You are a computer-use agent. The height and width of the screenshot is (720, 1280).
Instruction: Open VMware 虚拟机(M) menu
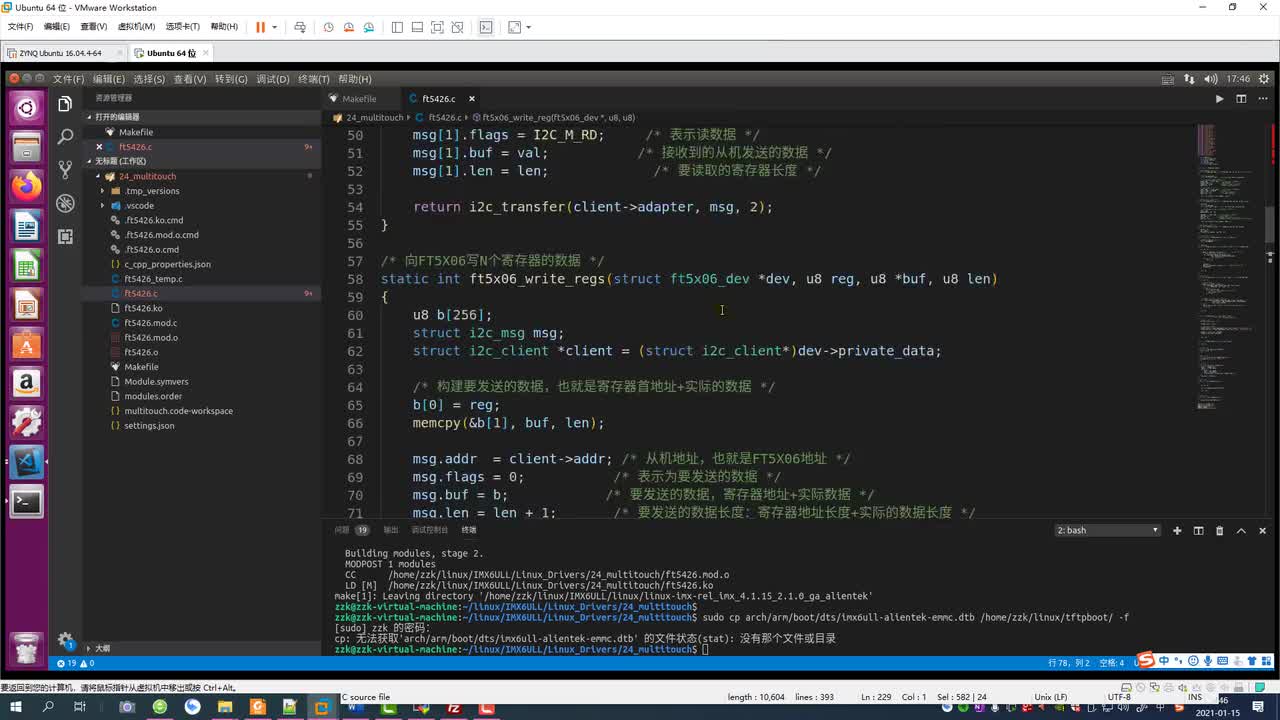pos(136,27)
